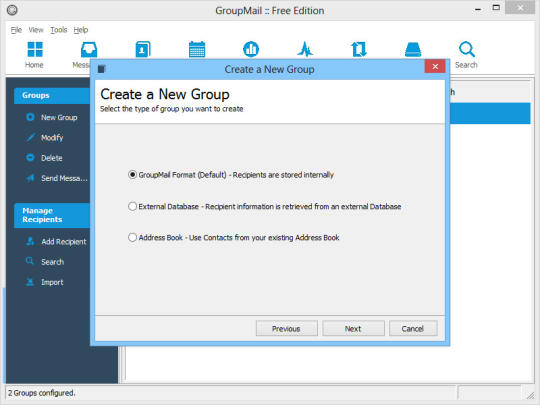540x405 pixels.
Task: Select the Groups sidebar header
Action: [52, 95]
